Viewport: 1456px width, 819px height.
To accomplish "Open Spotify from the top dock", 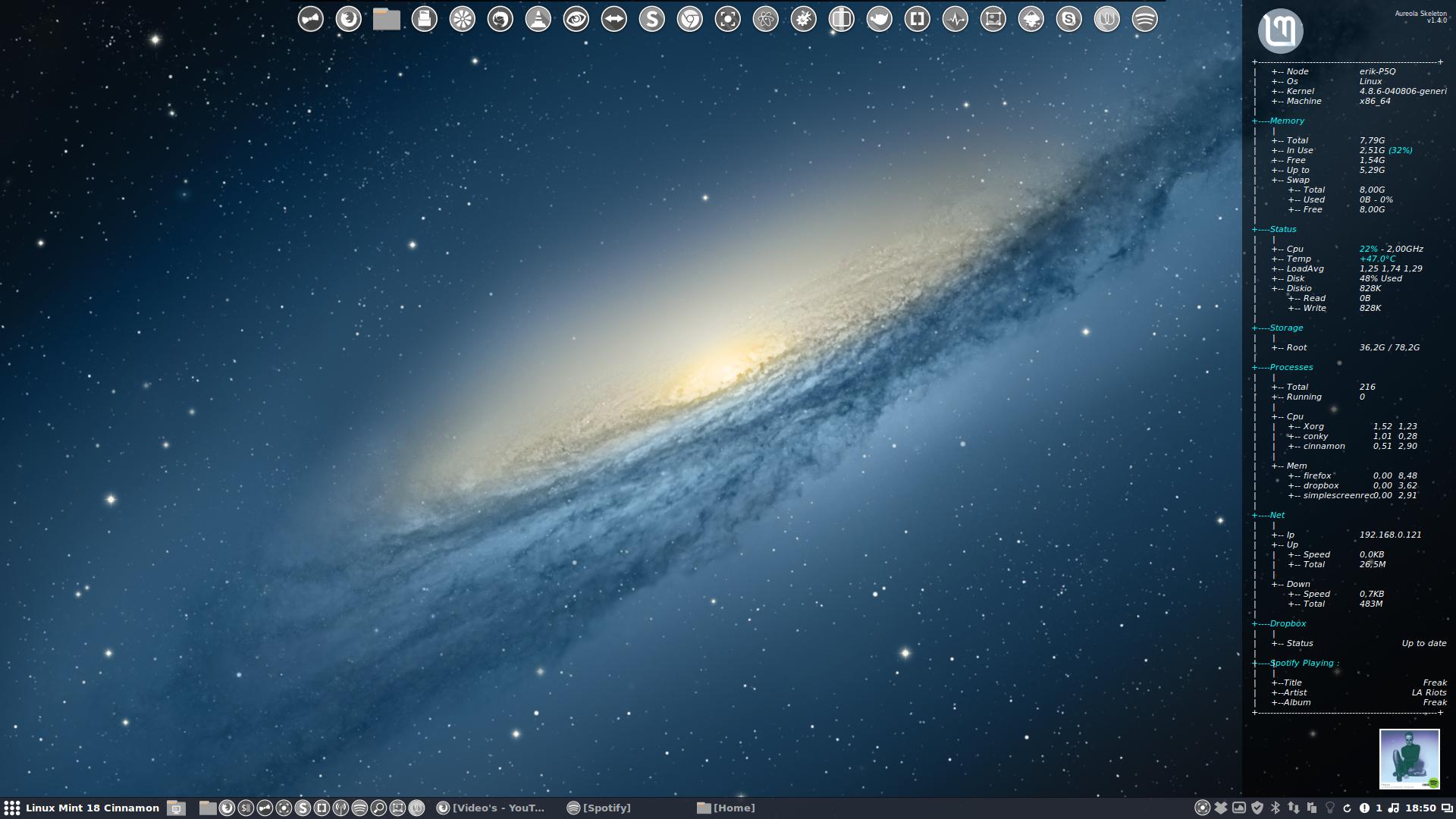I will pyautogui.click(x=1145, y=19).
